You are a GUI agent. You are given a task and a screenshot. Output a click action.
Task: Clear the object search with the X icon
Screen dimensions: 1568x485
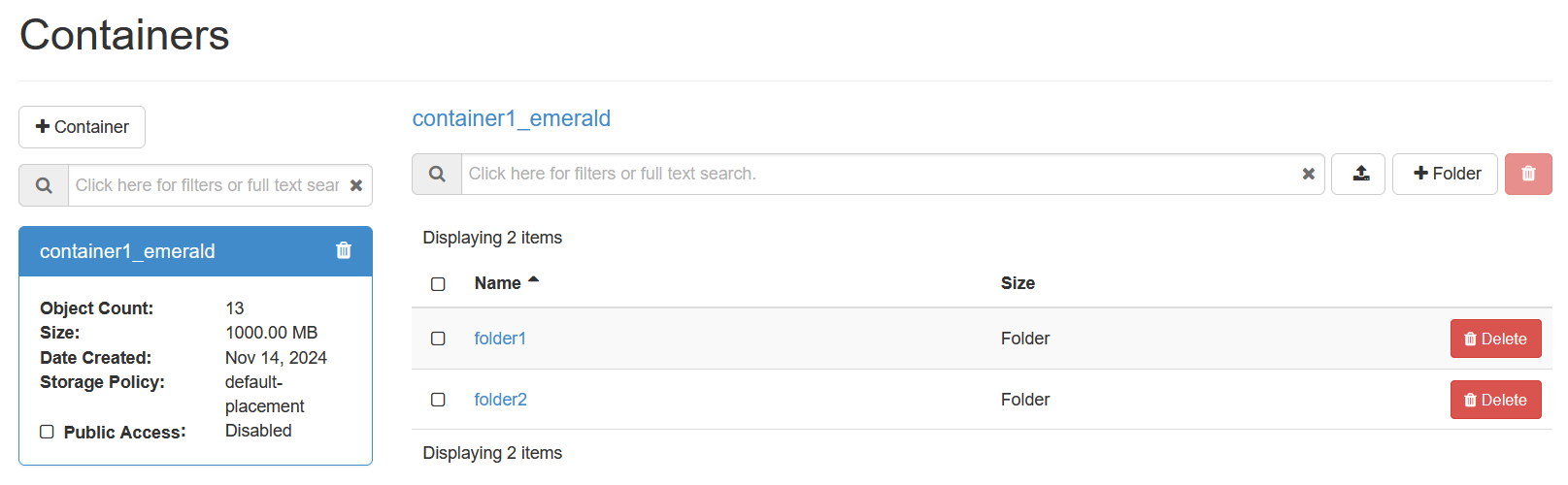1309,174
